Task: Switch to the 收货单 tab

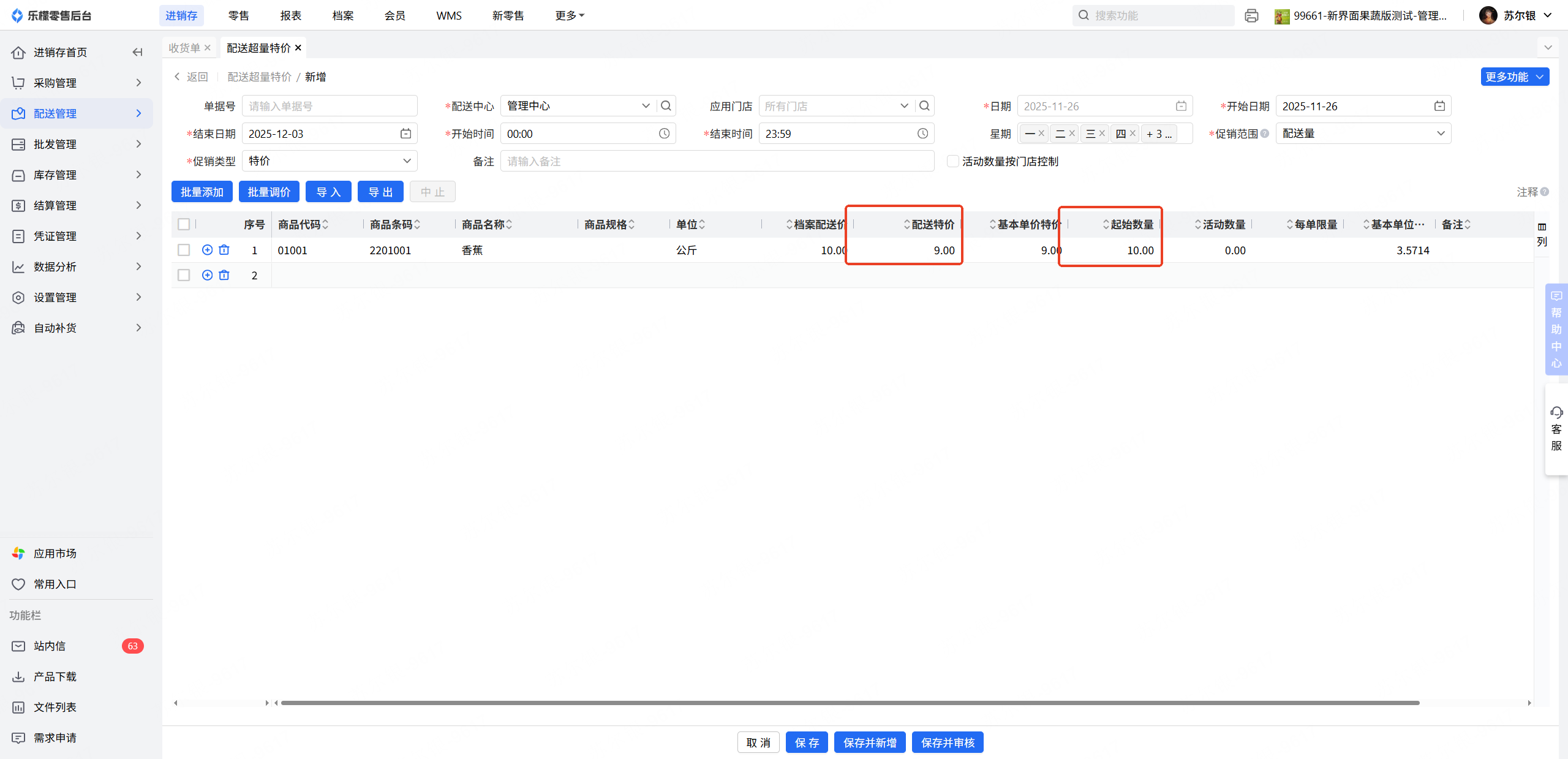Action: point(184,48)
